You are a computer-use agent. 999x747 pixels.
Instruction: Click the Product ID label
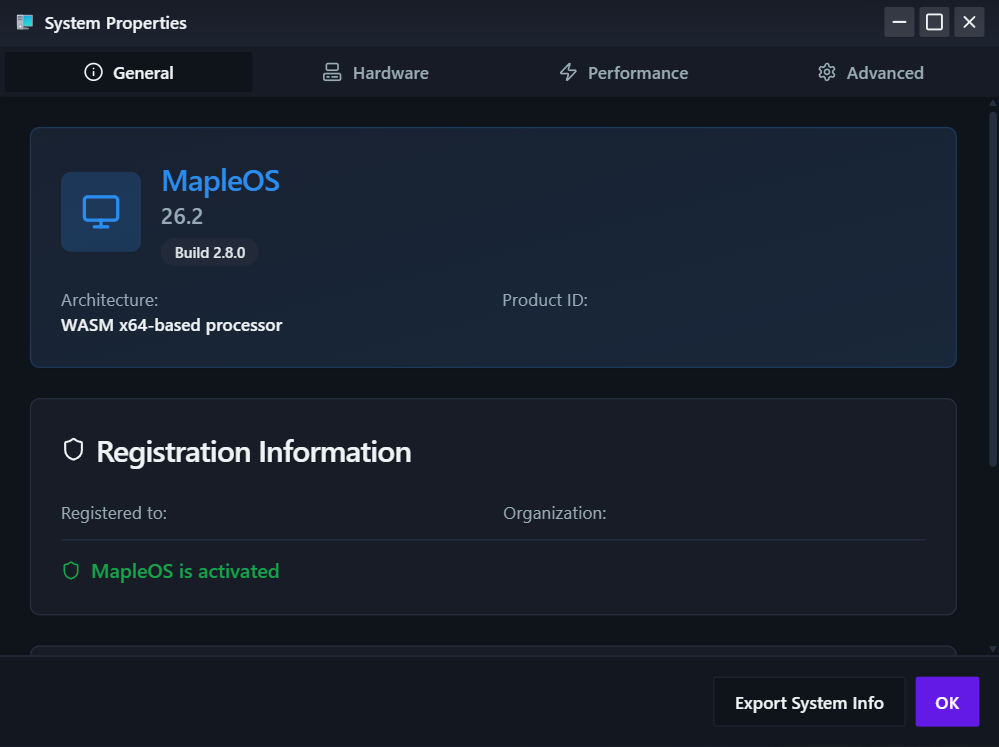(545, 300)
